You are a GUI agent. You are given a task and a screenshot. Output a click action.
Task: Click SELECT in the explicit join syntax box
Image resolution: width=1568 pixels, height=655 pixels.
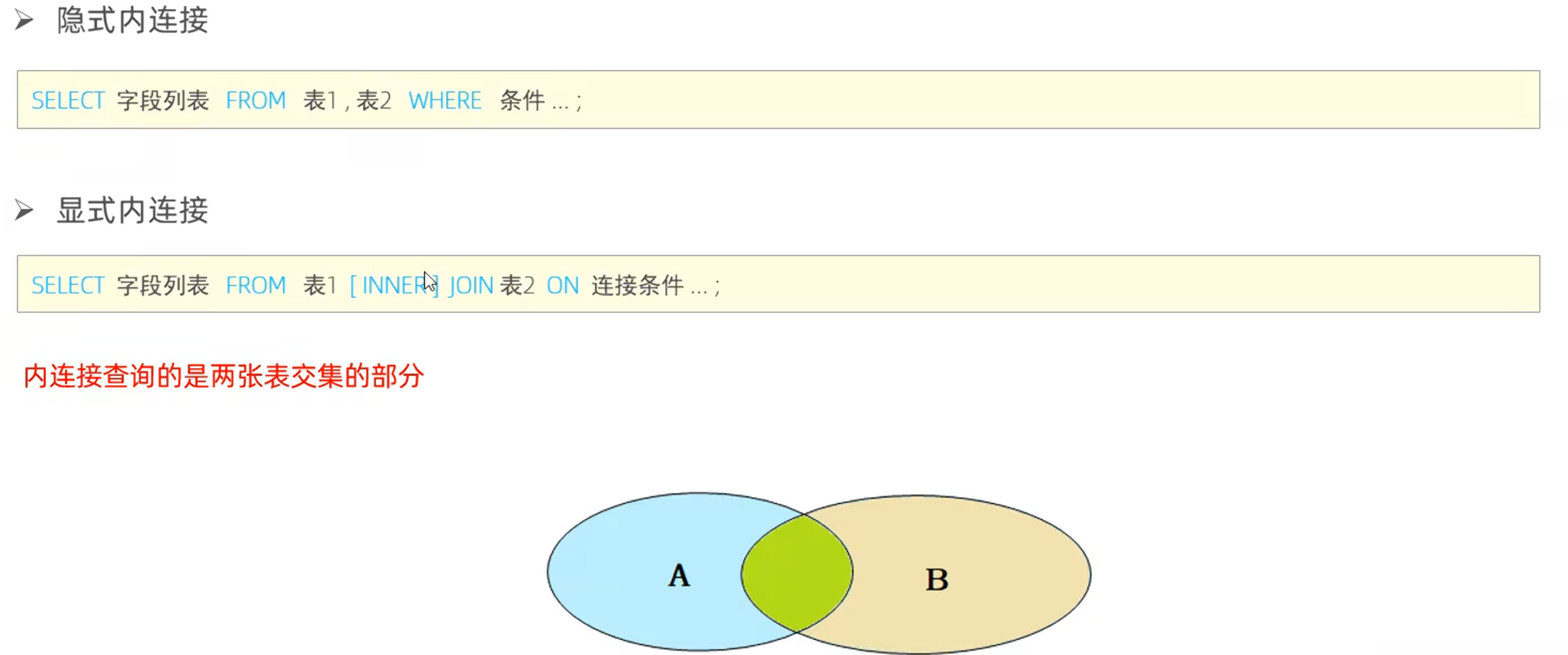pos(68,285)
